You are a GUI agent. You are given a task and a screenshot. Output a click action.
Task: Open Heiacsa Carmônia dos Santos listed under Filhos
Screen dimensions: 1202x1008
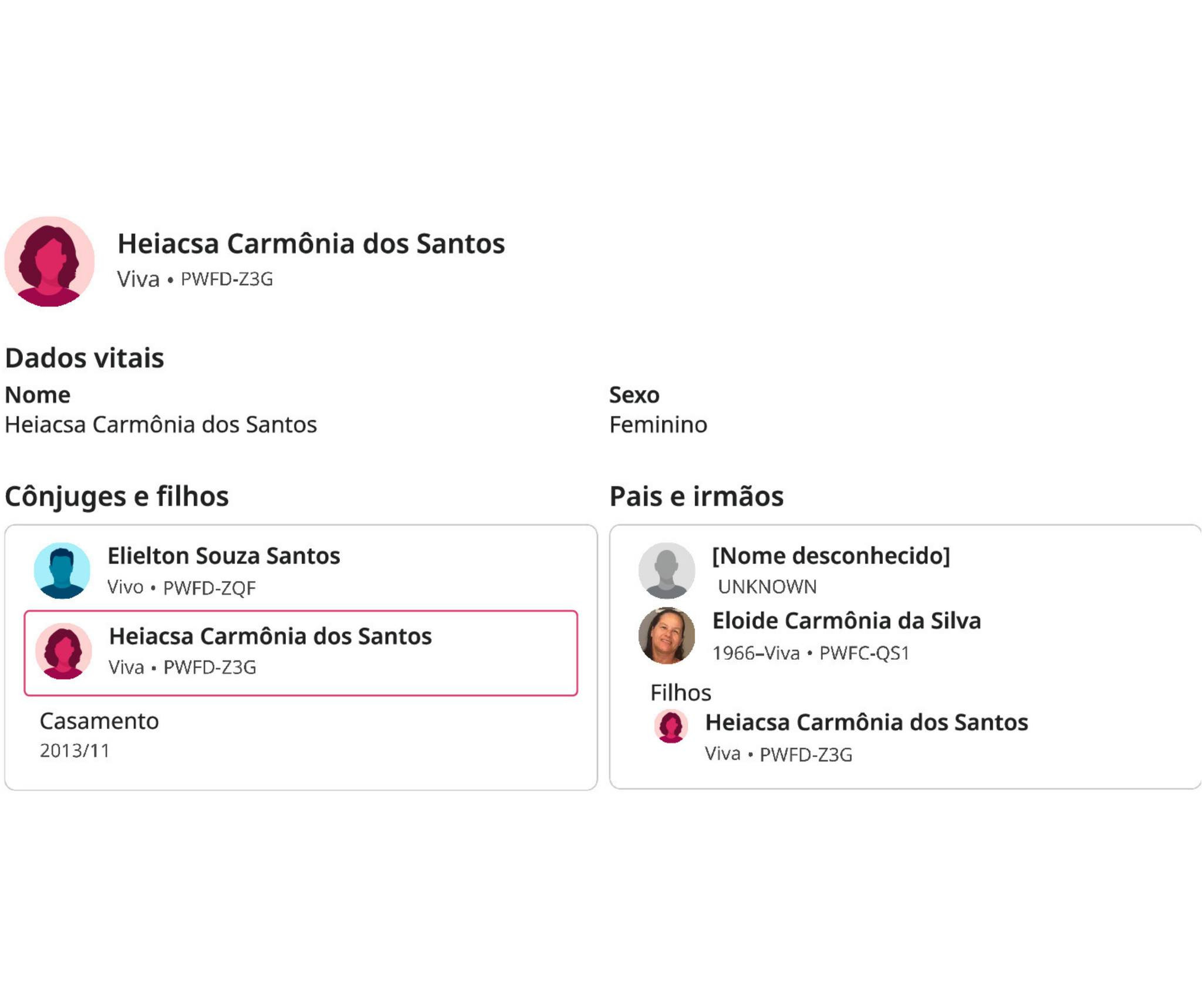click(866, 723)
